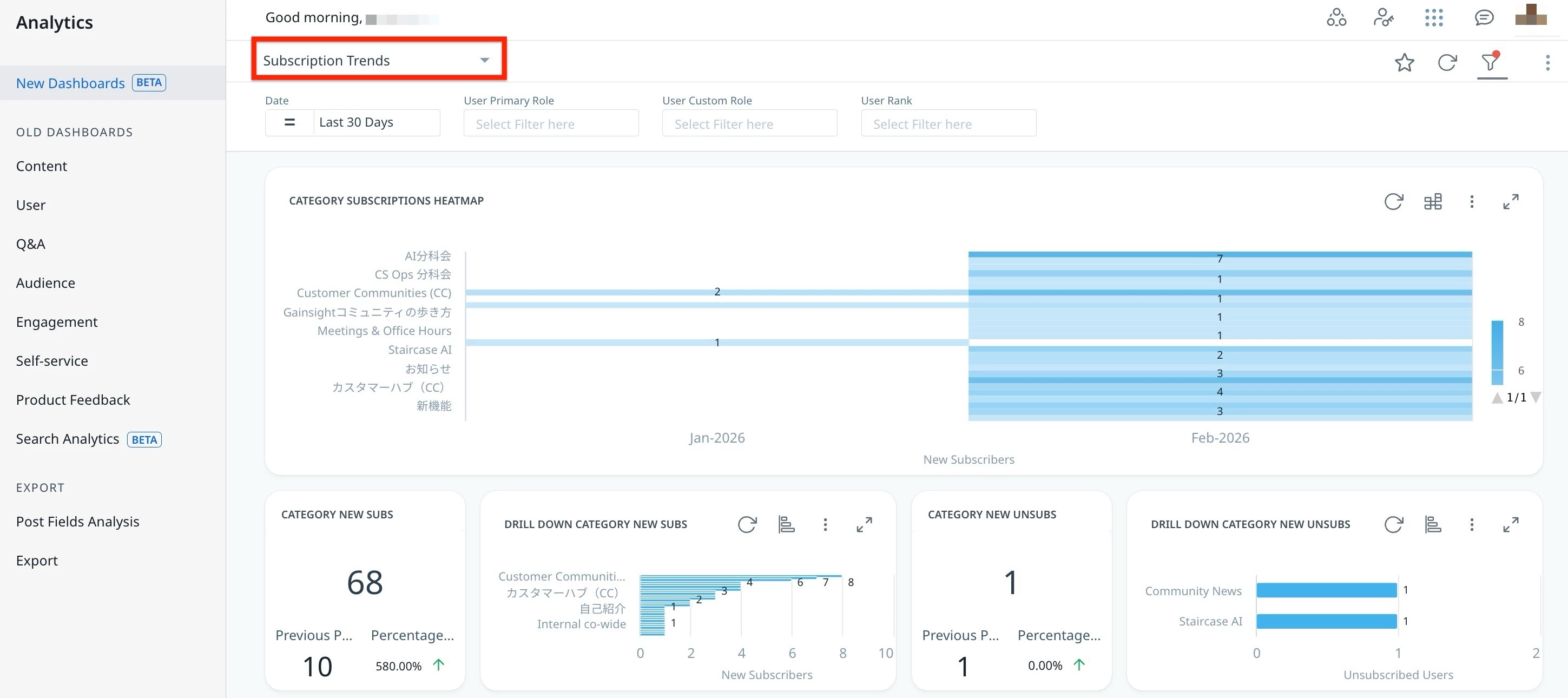
Task: Favorite dashboard with the star icon
Action: click(1404, 62)
